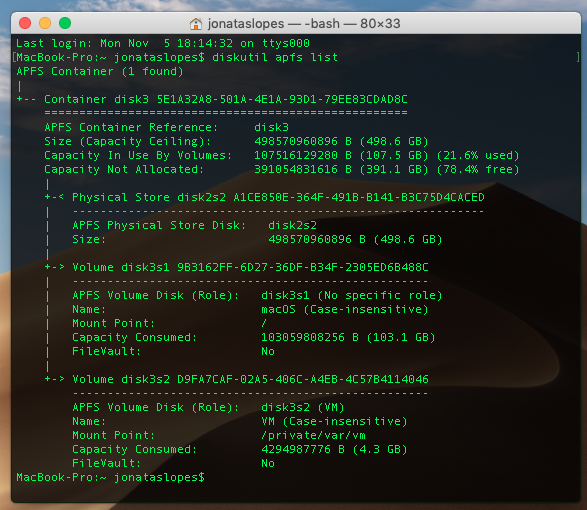587x510 pixels.
Task: Click the 'No' FileVault value for disk3s1
Action: [x=268, y=351]
